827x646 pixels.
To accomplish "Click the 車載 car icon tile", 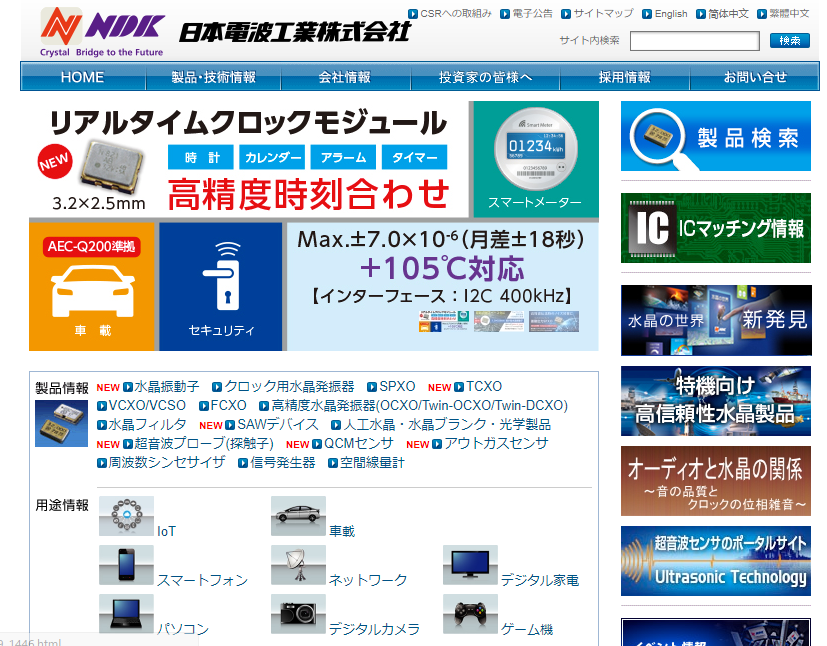I will (x=92, y=286).
